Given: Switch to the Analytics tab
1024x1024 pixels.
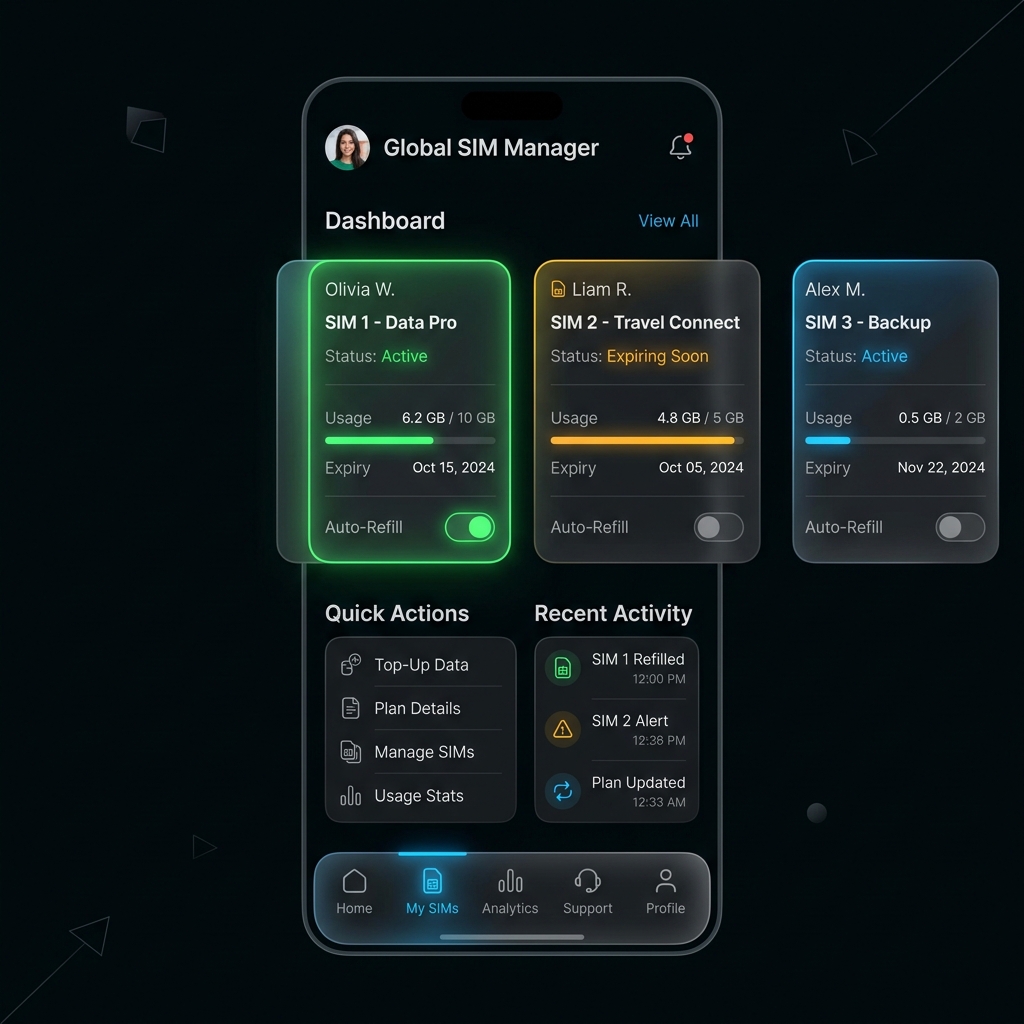Looking at the screenshot, I should pyautogui.click(x=510, y=891).
